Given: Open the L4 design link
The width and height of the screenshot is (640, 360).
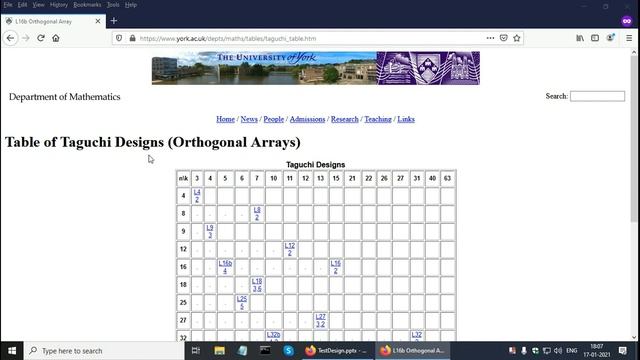Looking at the screenshot, I should [197, 196].
